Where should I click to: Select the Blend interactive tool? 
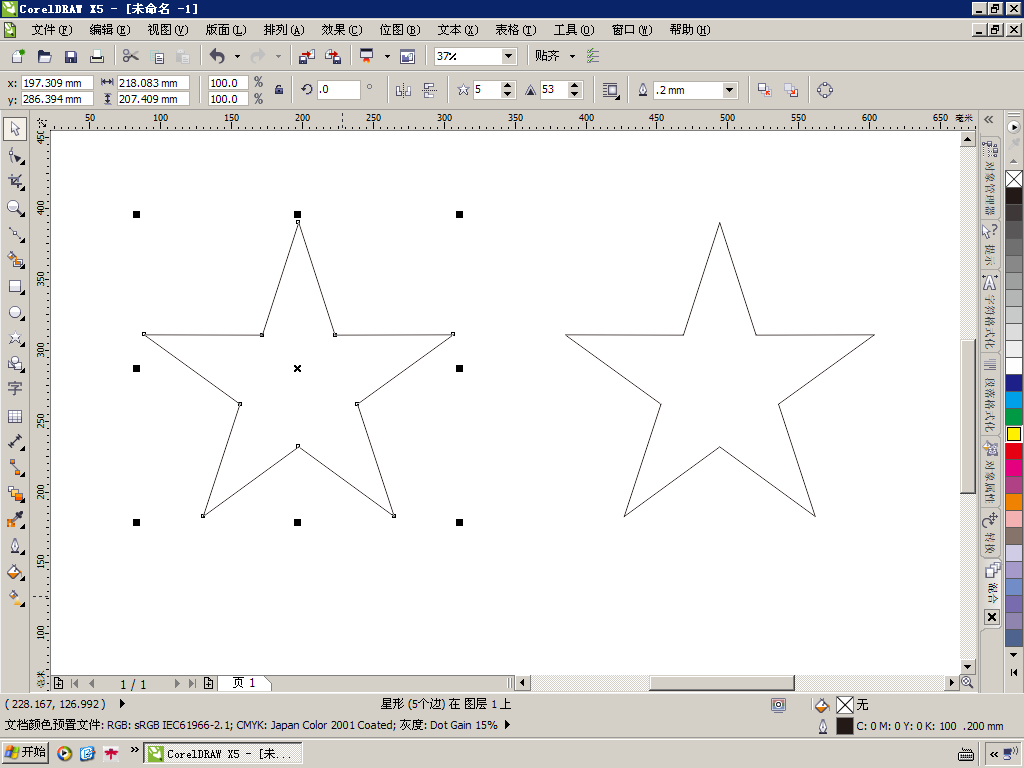[15, 494]
